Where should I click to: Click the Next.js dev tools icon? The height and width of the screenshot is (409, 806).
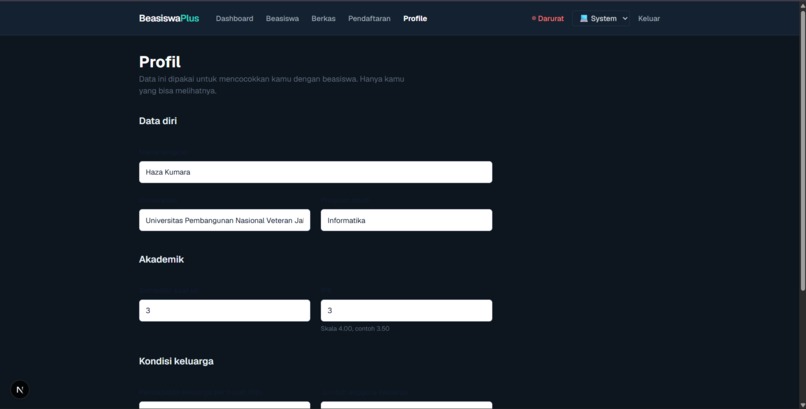pyautogui.click(x=20, y=389)
